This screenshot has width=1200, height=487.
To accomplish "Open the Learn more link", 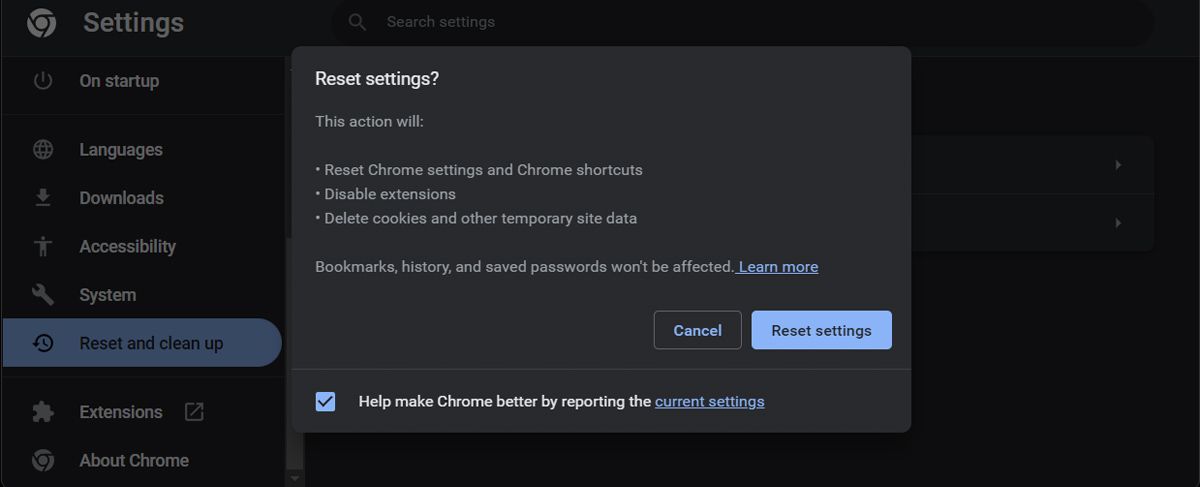I will click(x=778, y=267).
